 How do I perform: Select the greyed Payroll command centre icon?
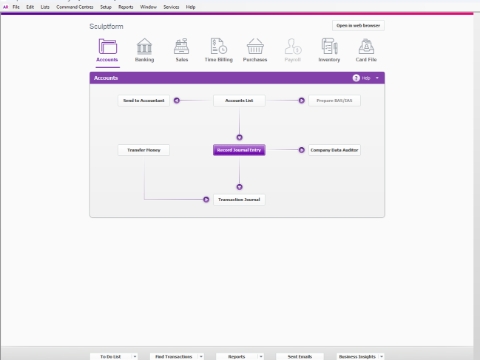[x=293, y=46]
